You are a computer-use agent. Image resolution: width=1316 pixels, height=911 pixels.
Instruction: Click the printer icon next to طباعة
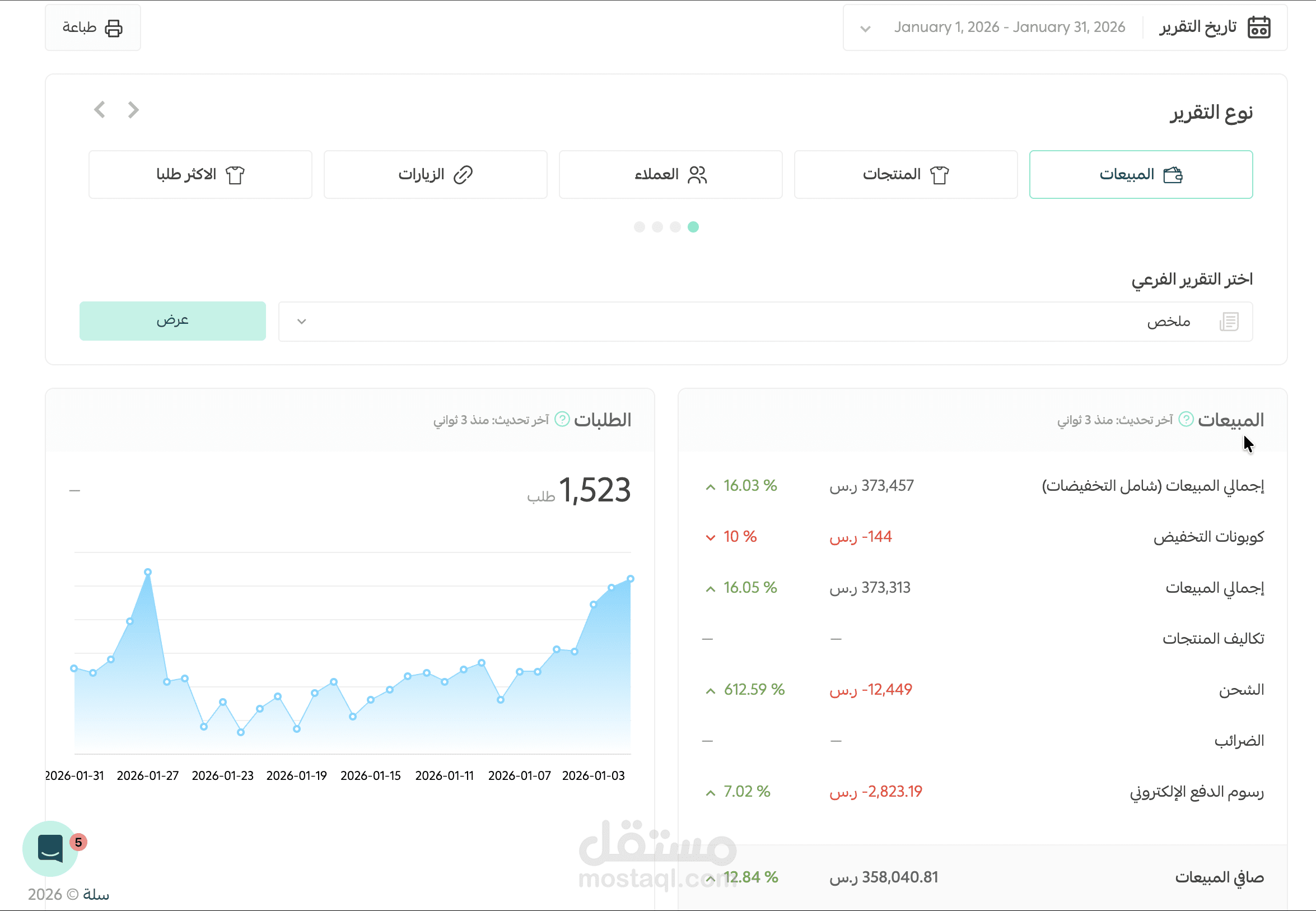pos(114,28)
